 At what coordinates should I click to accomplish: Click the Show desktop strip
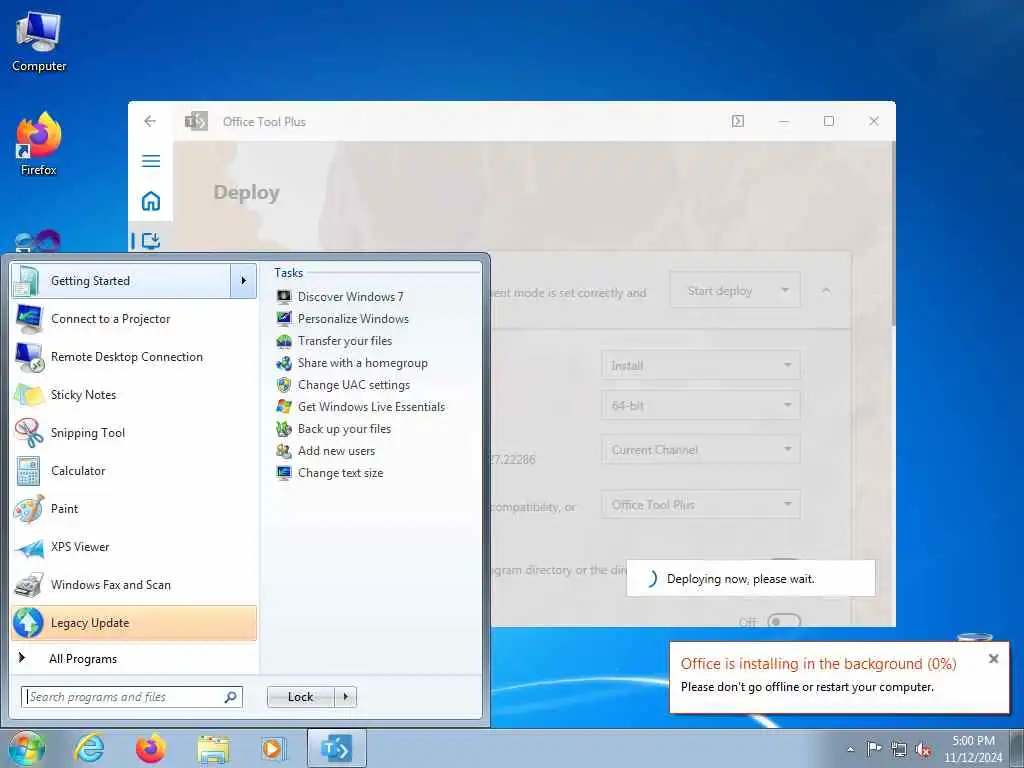click(x=1017, y=748)
